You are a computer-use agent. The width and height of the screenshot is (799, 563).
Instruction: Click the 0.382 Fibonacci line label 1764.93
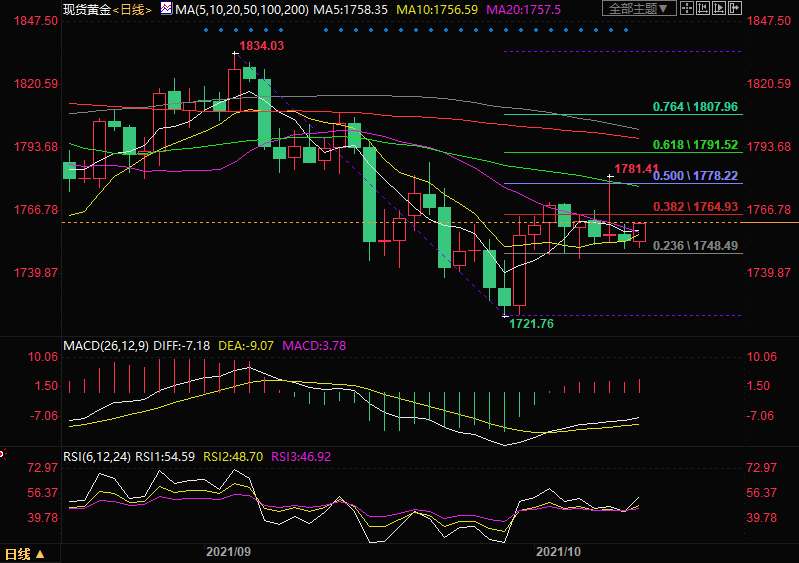pyautogui.click(x=694, y=206)
